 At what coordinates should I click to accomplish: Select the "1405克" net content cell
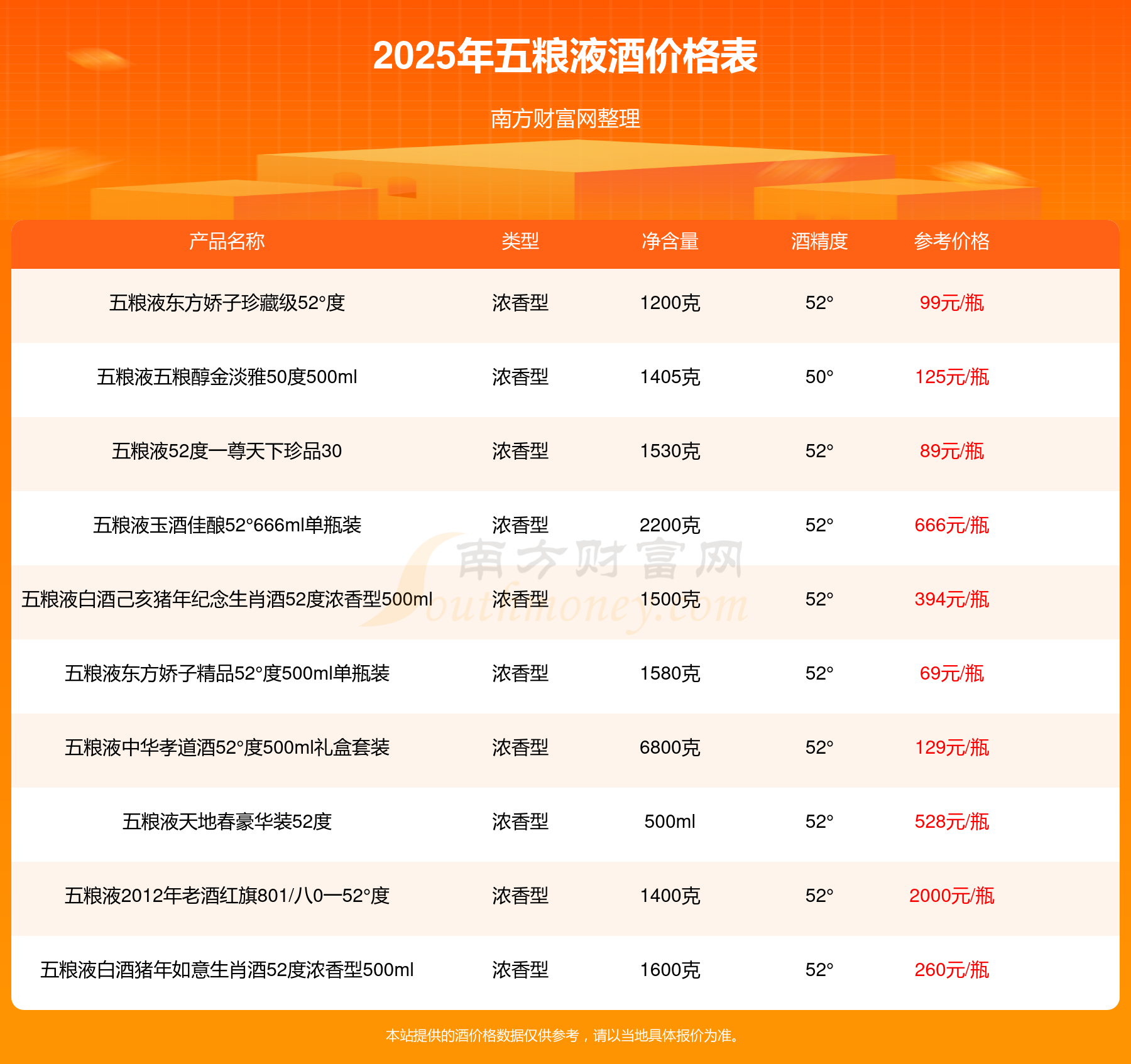pos(670,377)
